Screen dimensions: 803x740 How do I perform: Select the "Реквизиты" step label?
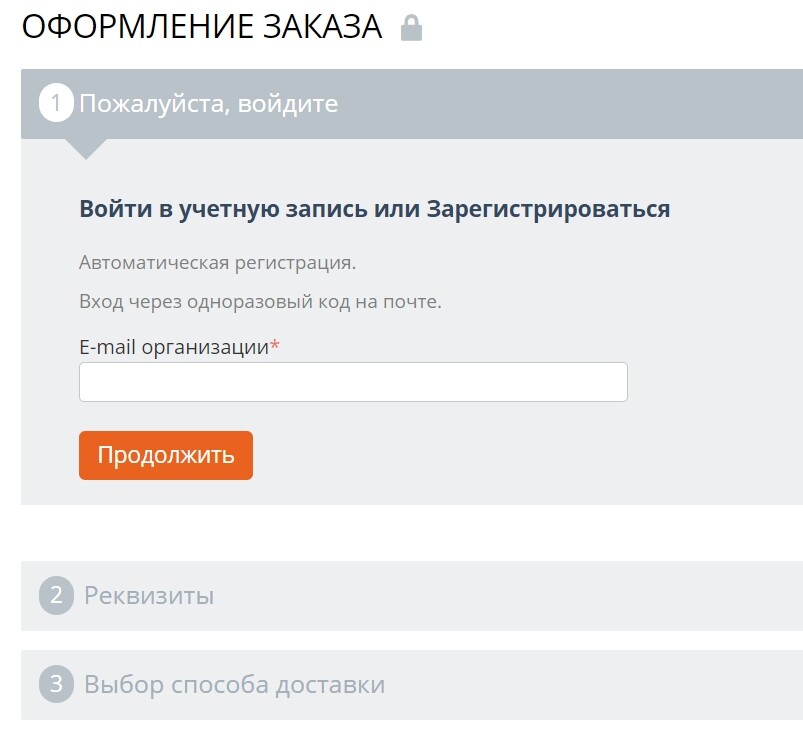tap(149, 596)
